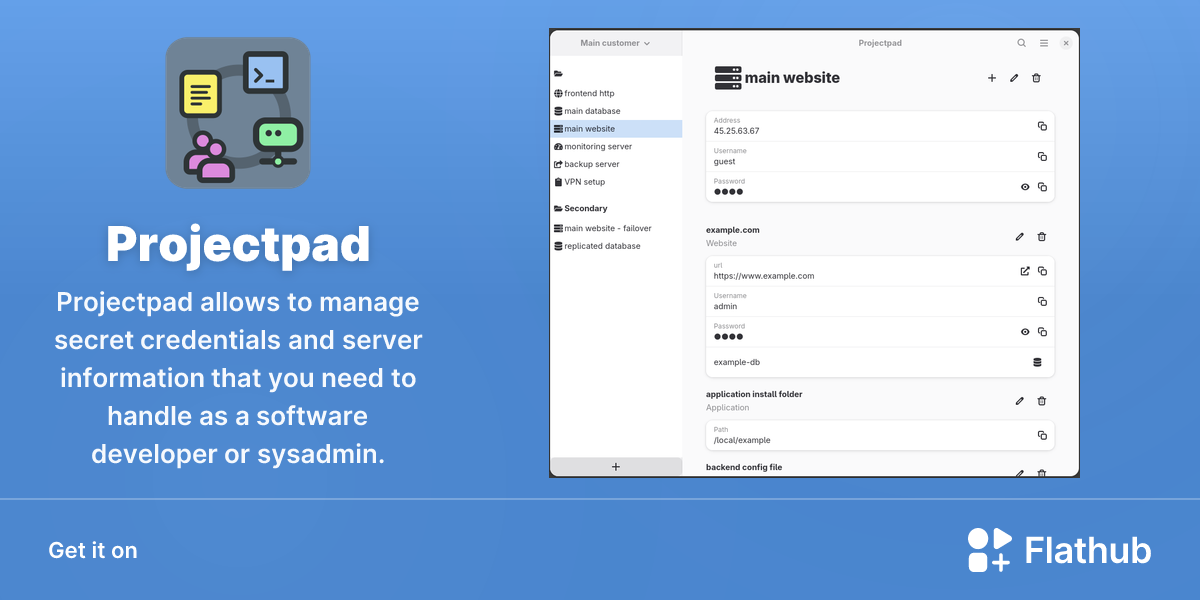Delete main website with the header trash icon
This screenshot has width=1200, height=600.
[x=1036, y=78]
